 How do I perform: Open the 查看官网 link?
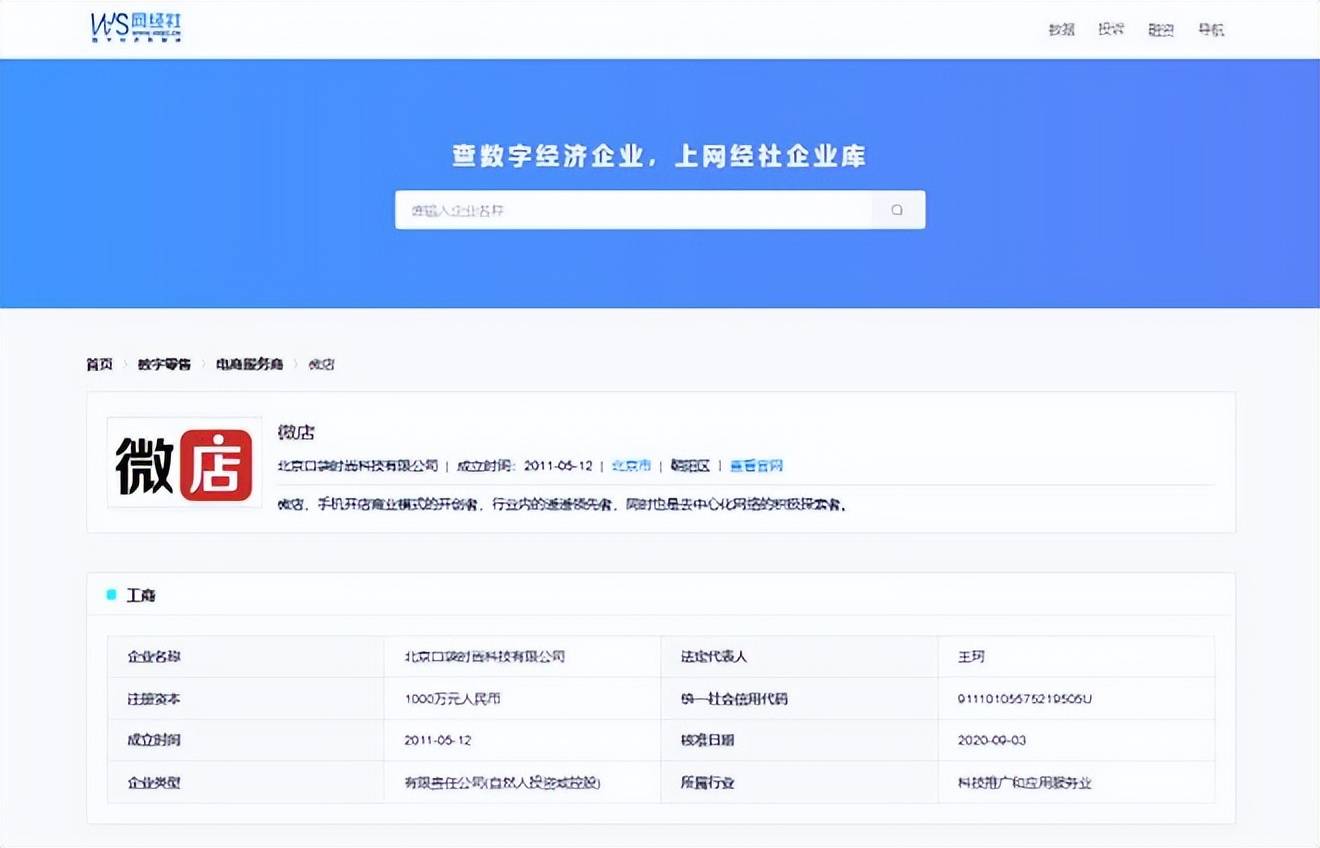tap(756, 466)
